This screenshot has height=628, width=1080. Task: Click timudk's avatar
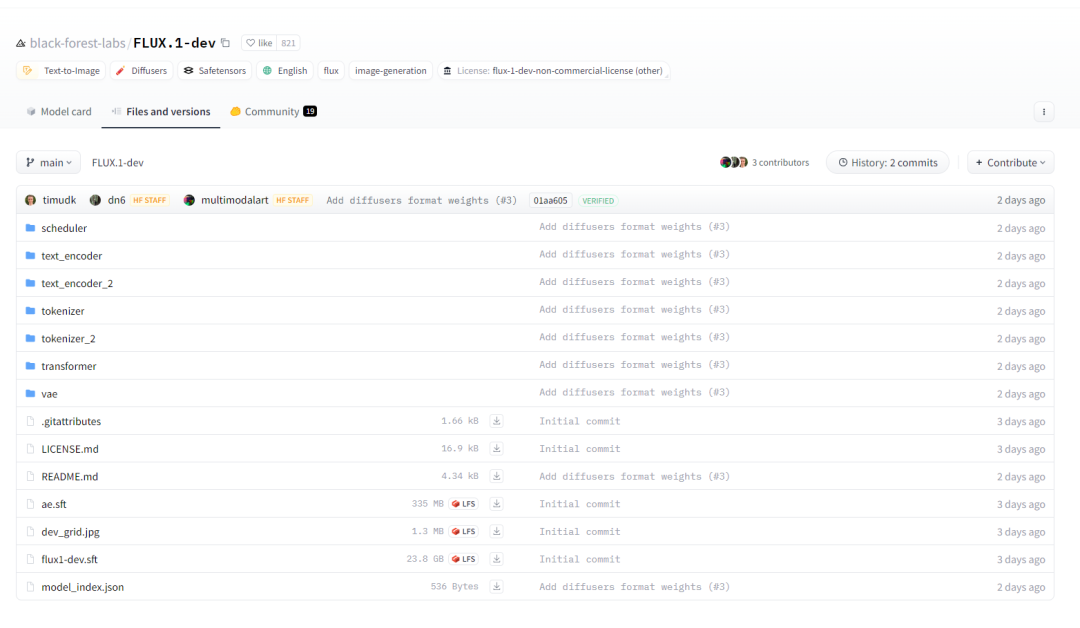[30, 200]
